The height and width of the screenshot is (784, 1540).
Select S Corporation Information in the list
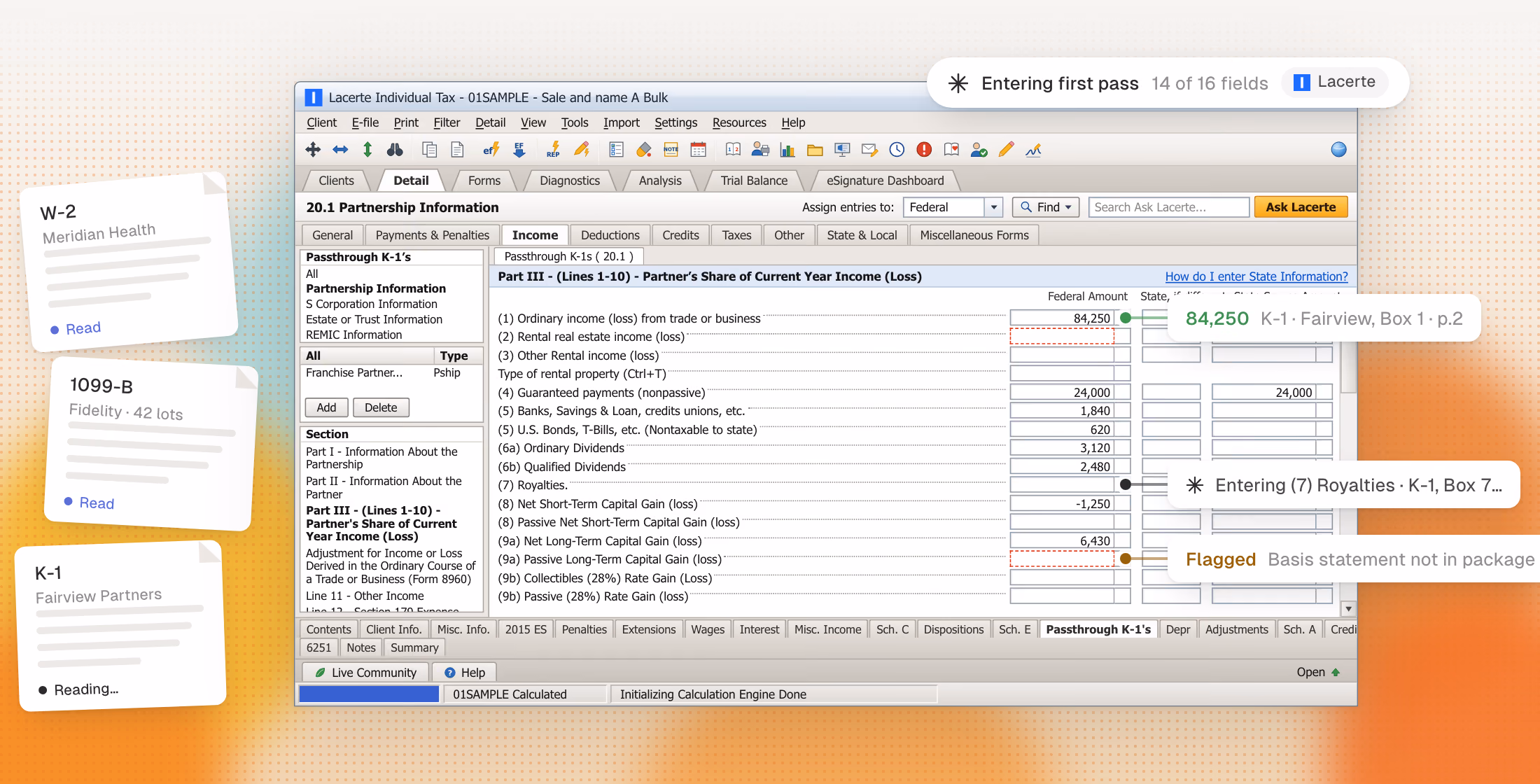[372, 304]
